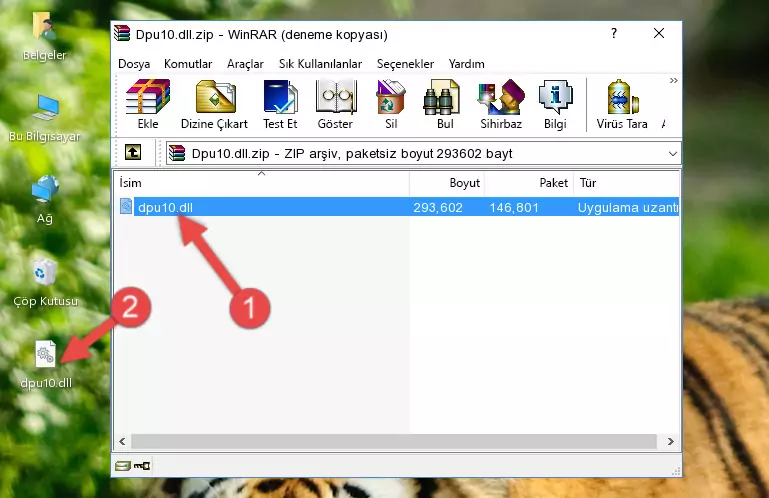769x498 pixels.
Task: Click the scrollbar right arrow
Action: pos(670,441)
